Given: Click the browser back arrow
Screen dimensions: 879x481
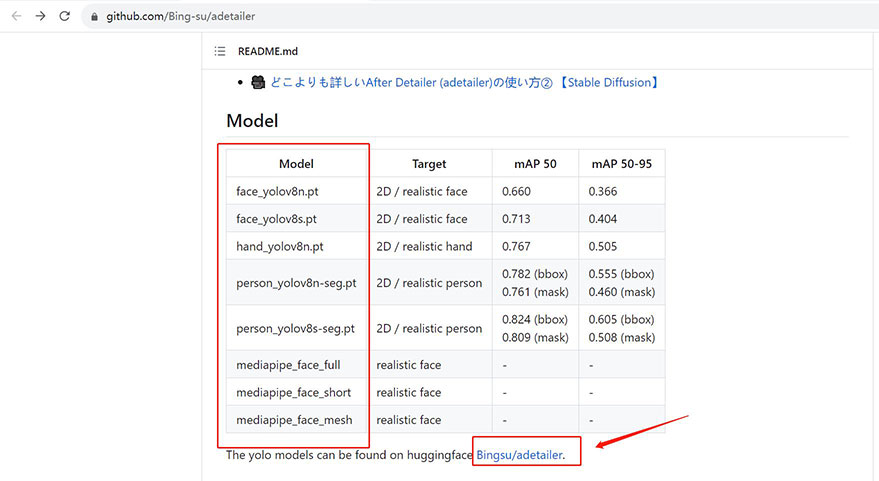Looking at the screenshot, I should pyautogui.click(x=16, y=16).
